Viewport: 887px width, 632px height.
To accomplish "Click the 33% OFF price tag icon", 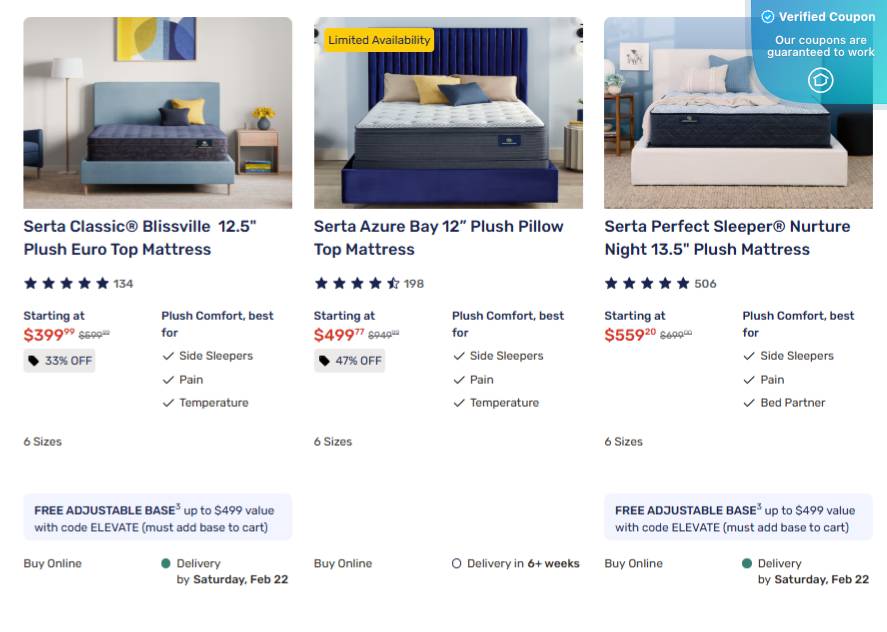I will tap(33, 361).
